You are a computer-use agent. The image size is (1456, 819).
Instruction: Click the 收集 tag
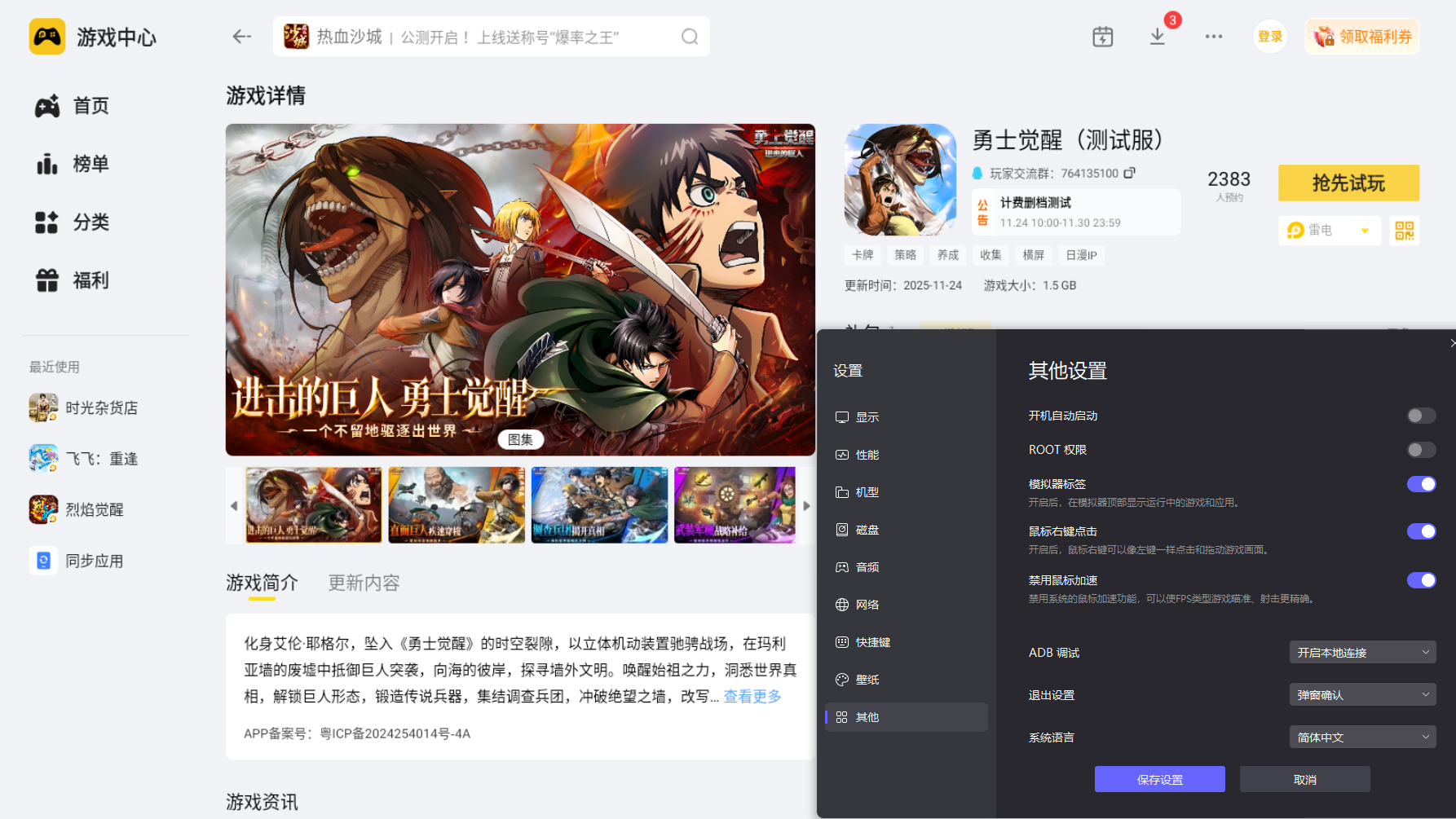pyautogui.click(x=991, y=255)
